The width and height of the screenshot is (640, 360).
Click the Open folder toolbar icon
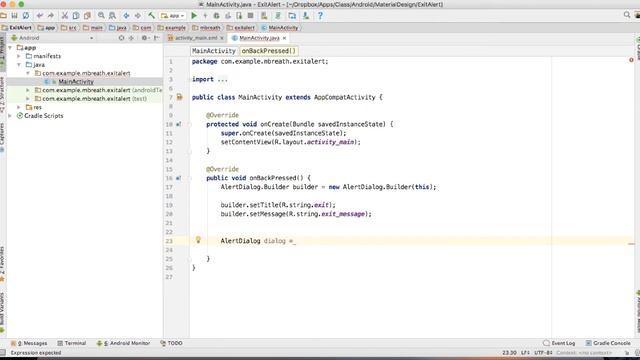[x=3, y=16]
